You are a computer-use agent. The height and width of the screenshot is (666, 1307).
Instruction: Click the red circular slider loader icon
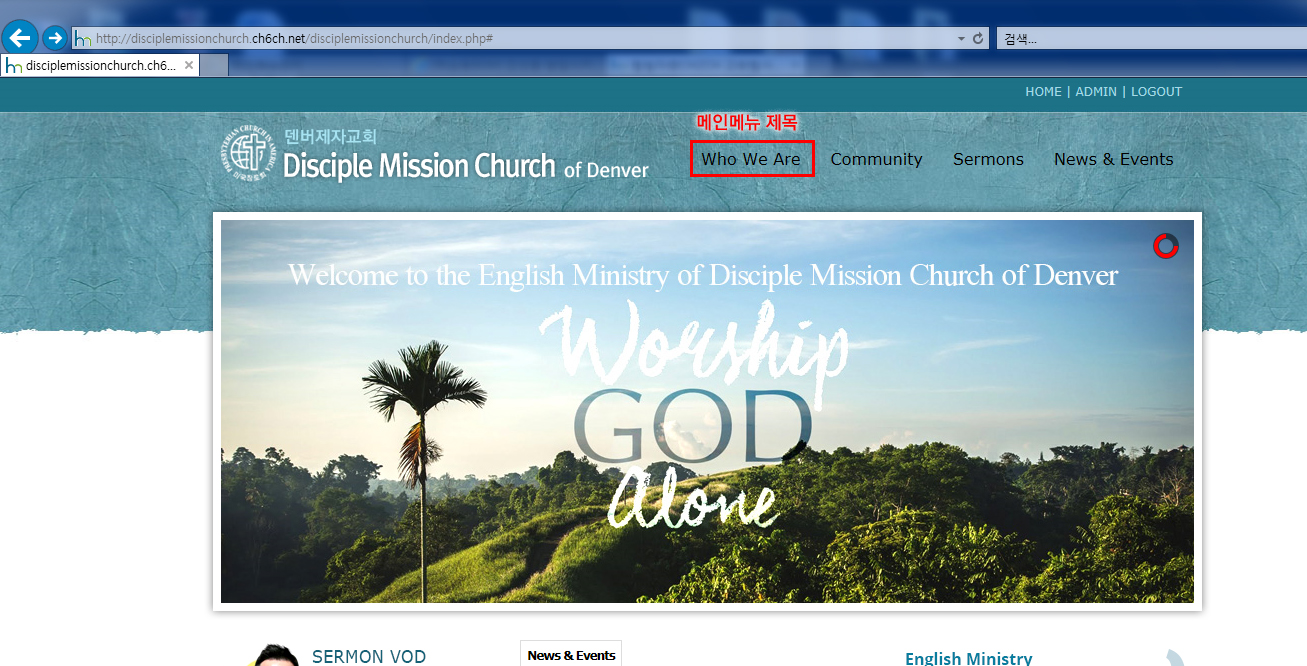tap(1165, 246)
